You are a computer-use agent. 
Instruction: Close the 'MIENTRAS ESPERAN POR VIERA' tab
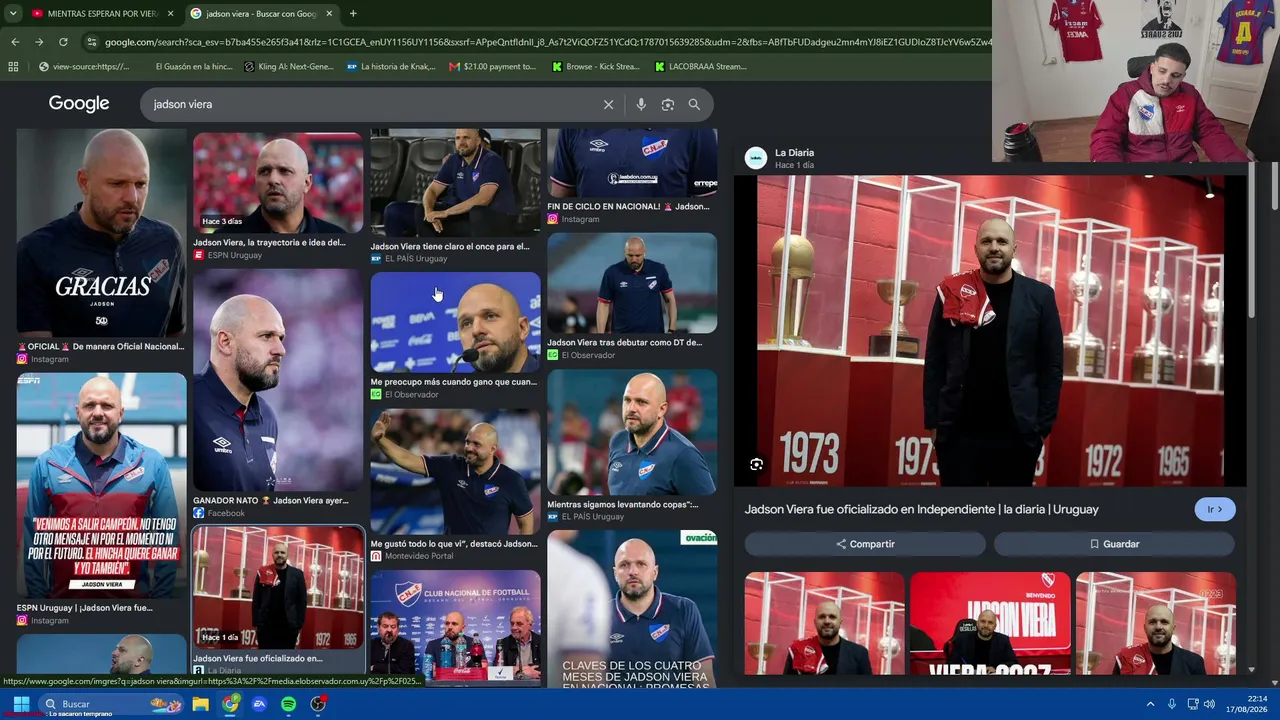click(170, 14)
